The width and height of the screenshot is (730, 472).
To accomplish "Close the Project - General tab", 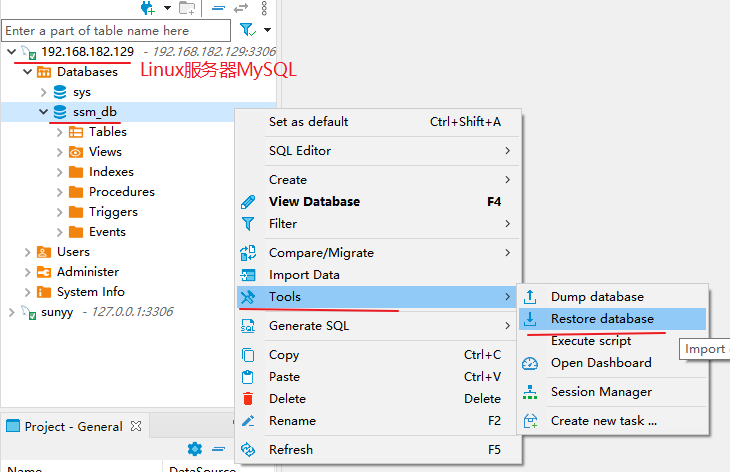I will (x=137, y=426).
